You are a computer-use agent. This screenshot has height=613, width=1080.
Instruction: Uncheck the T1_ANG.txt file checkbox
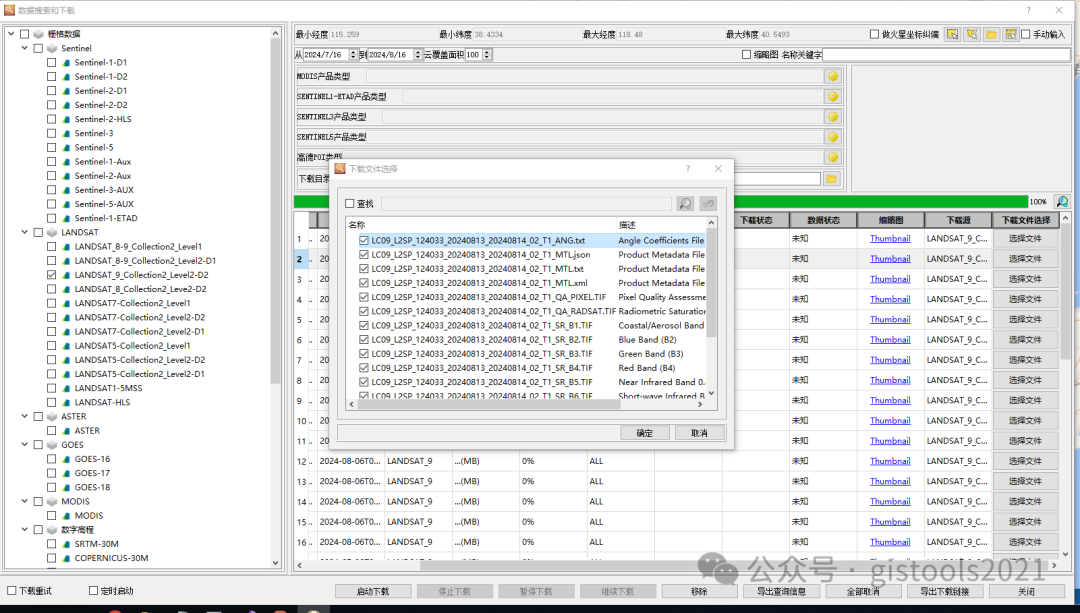coord(364,240)
